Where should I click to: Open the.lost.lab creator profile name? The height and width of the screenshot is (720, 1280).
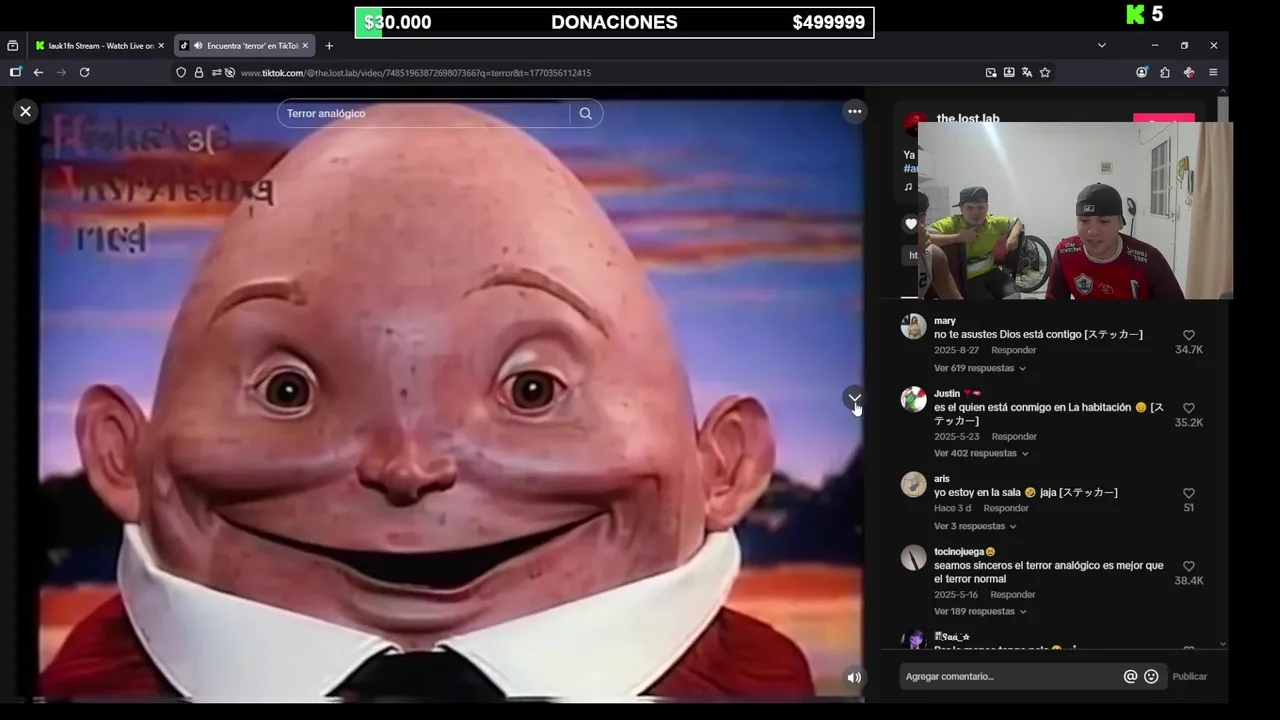point(968,118)
